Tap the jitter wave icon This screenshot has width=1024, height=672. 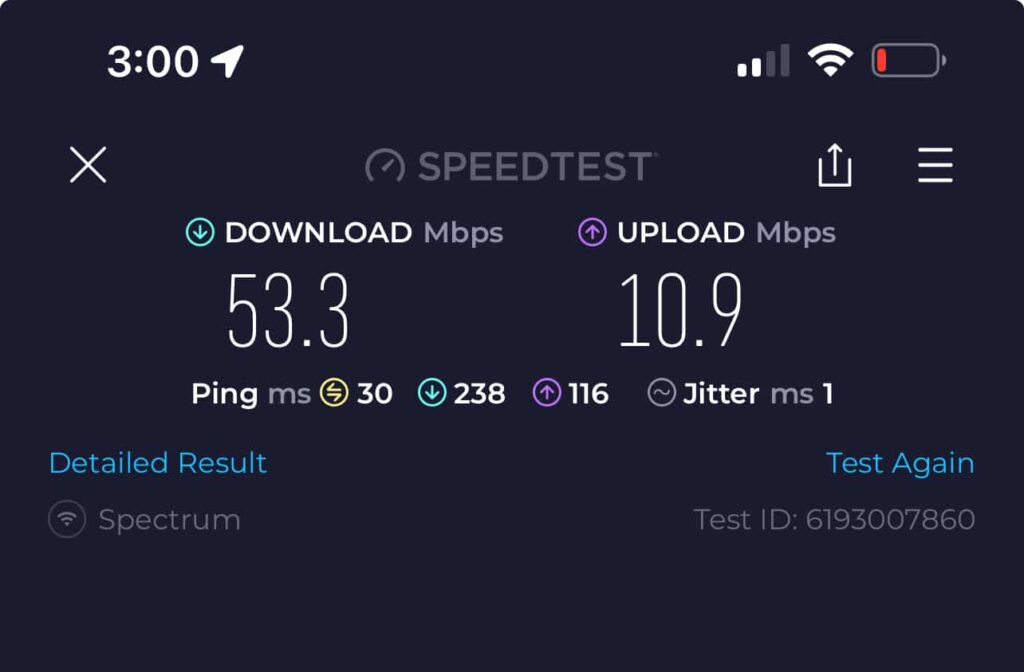tap(662, 393)
